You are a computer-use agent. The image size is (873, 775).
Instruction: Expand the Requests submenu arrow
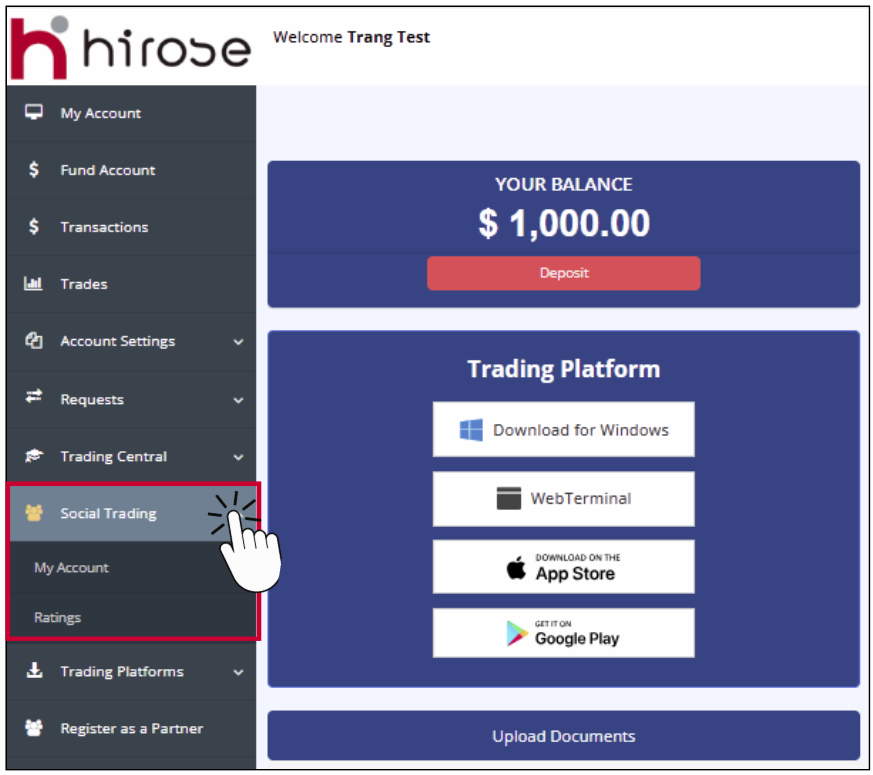pyautogui.click(x=238, y=400)
